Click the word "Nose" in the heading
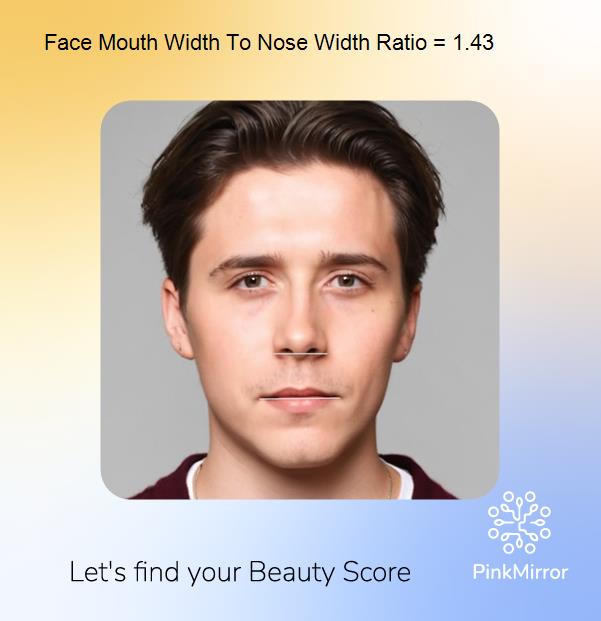Image resolution: width=601 pixels, height=621 pixels. [x=282, y=42]
